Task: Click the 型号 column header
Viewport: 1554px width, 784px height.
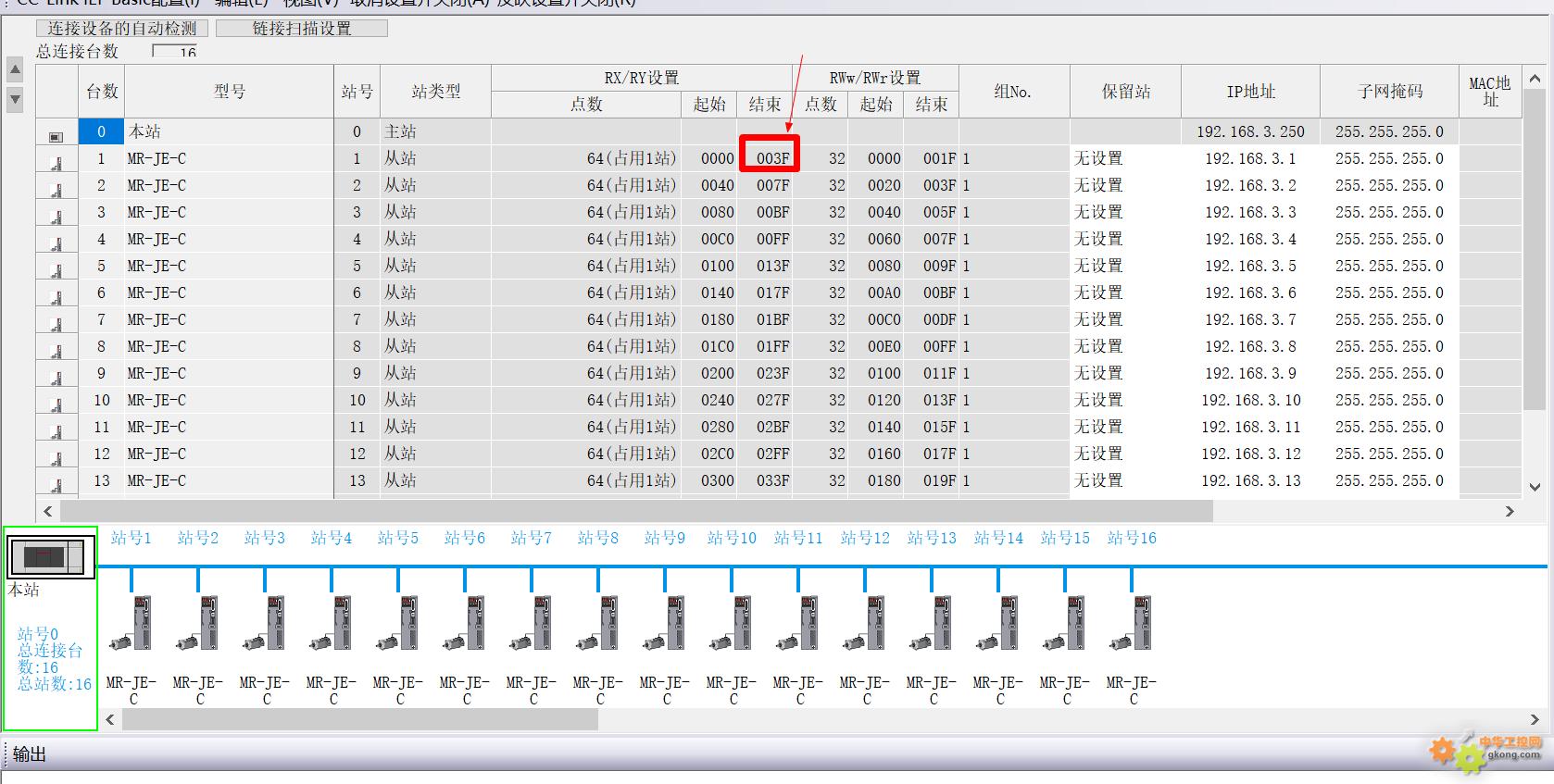Action: (x=229, y=92)
